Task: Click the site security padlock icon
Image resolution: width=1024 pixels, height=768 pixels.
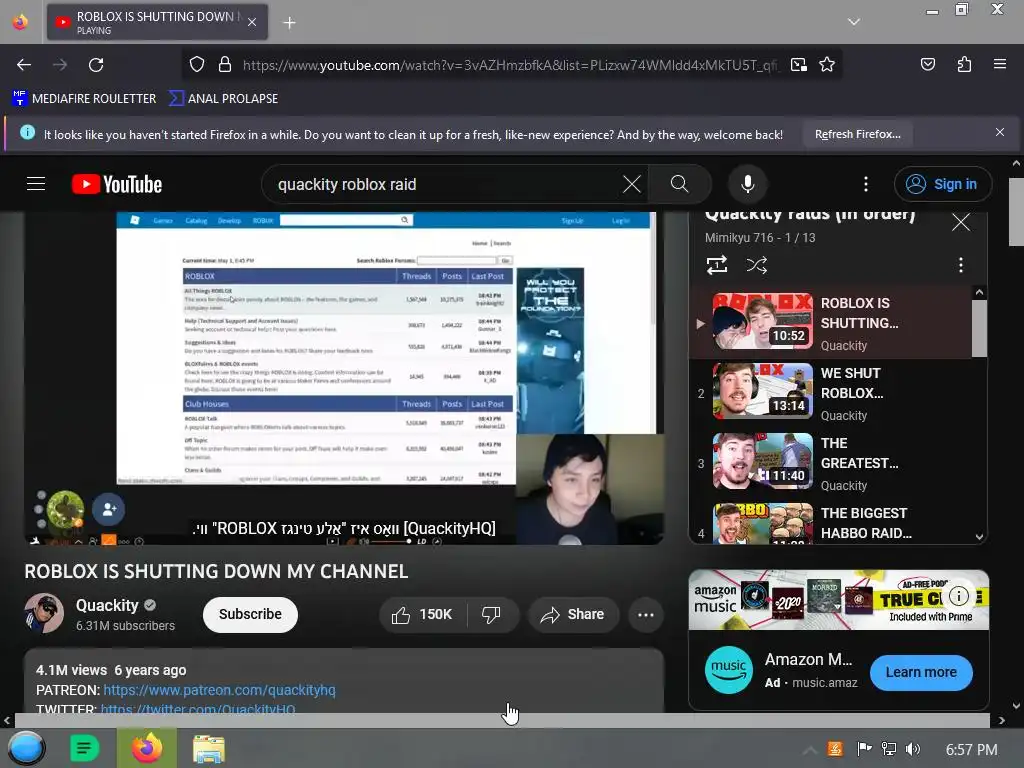Action: tap(225, 65)
